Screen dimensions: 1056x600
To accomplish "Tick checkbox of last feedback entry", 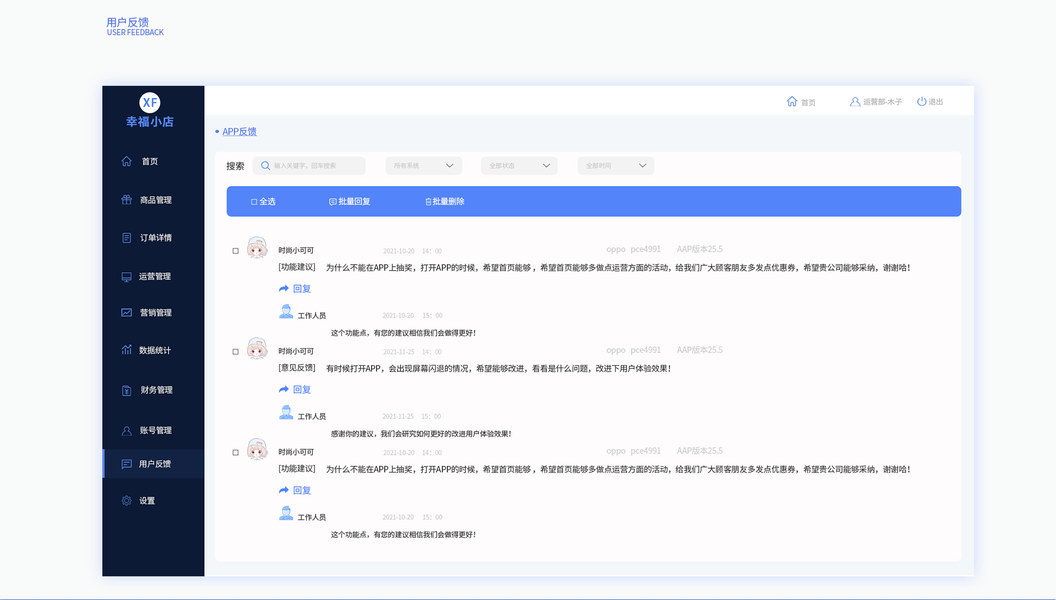I will coord(236,453).
